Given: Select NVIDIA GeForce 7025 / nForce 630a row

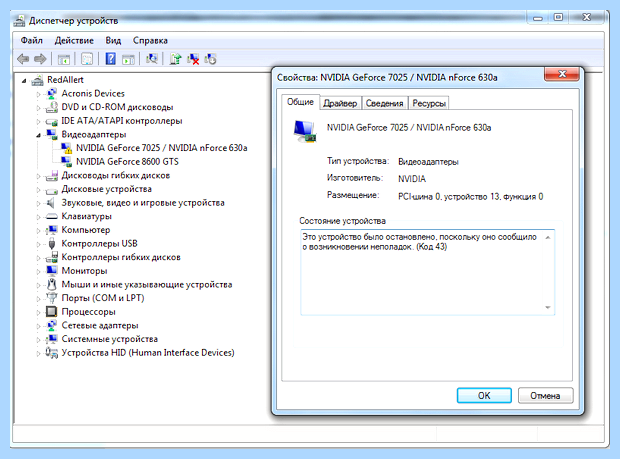Looking at the screenshot, I should click(161, 148).
